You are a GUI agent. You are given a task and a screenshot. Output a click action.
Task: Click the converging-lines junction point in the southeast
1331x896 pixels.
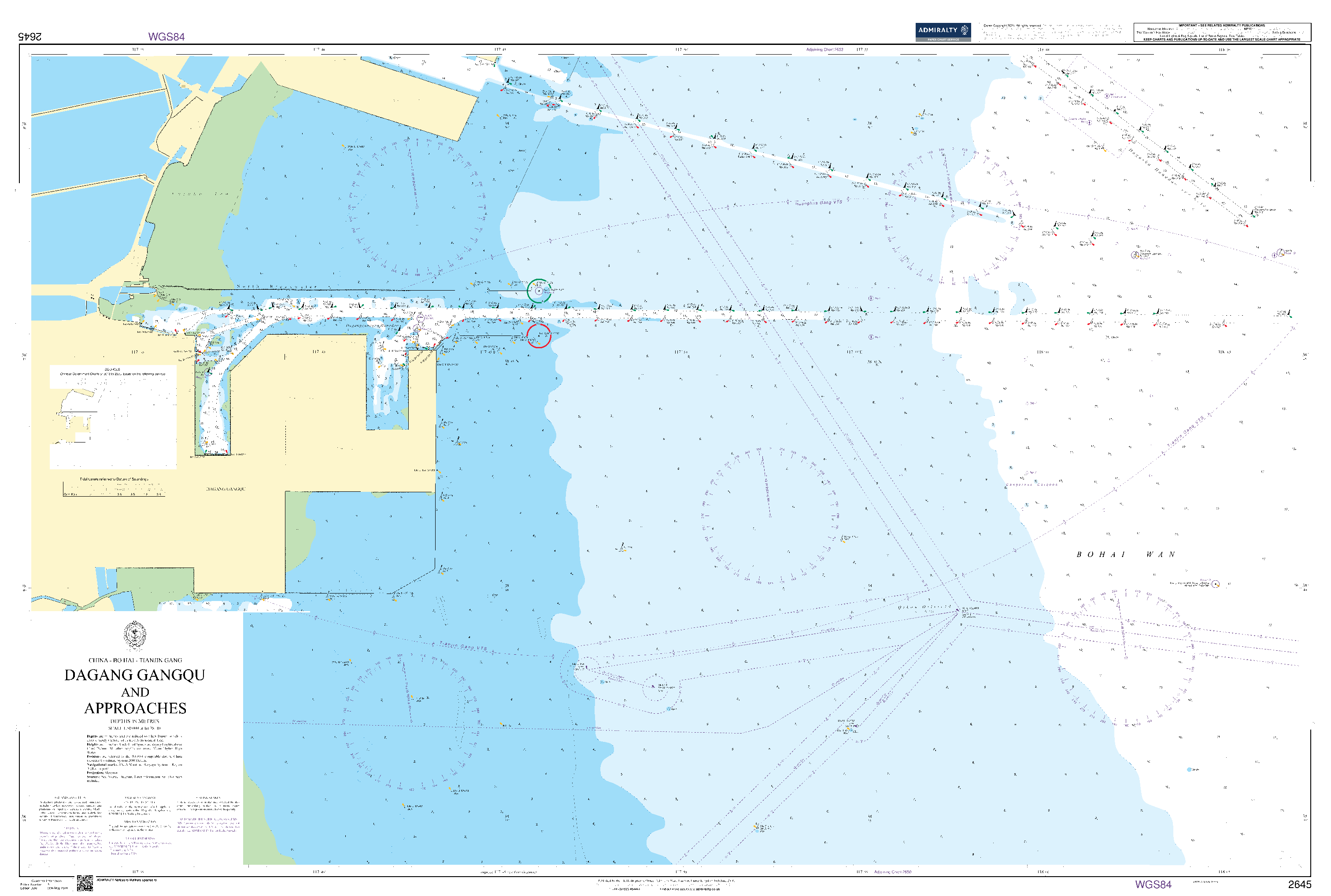(959, 611)
